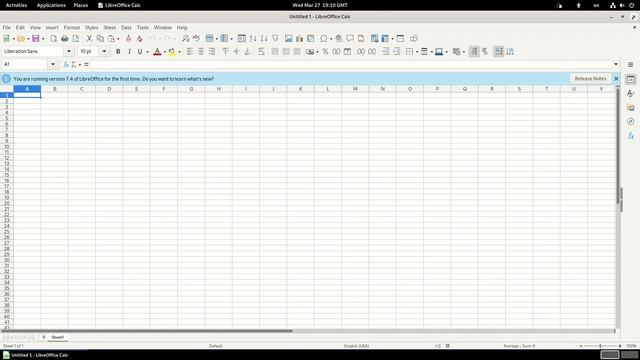This screenshot has height=360, width=640.
Task: Click the add new sheet plus button
Action: 44,337
